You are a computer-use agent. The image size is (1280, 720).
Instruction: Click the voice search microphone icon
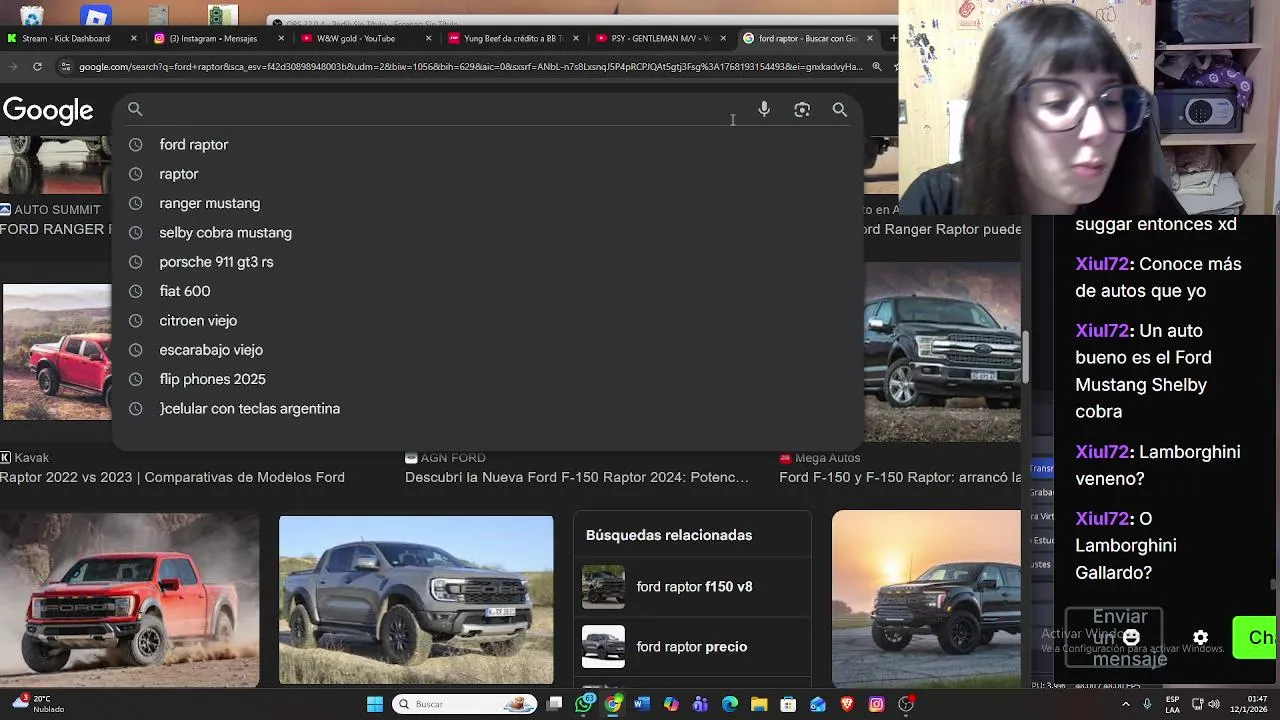point(764,109)
